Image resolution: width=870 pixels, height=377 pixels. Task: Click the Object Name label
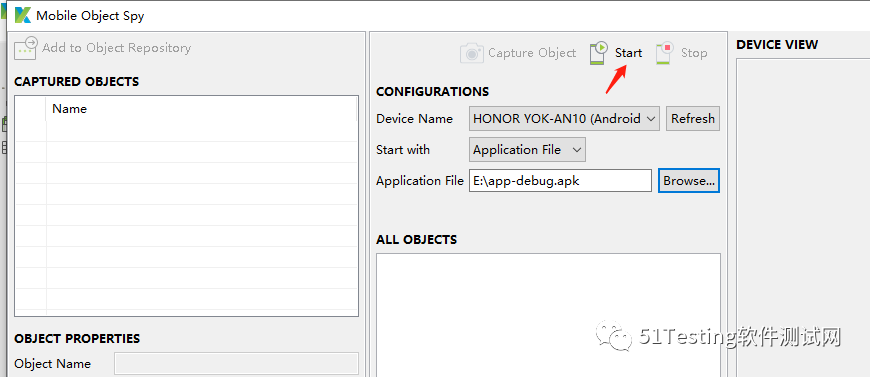click(53, 364)
